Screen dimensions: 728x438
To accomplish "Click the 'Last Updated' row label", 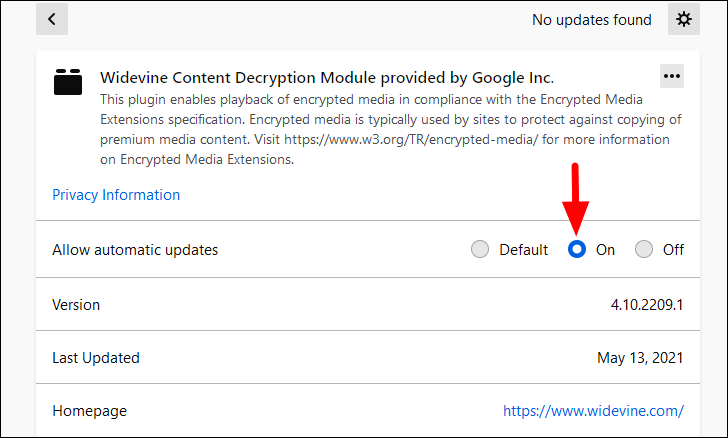I will point(96,358).
